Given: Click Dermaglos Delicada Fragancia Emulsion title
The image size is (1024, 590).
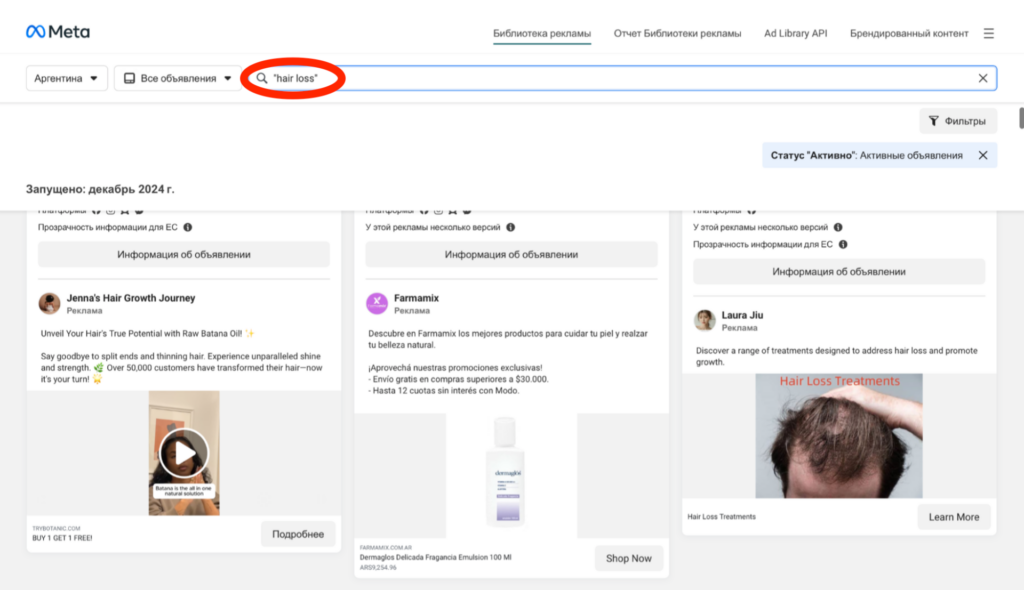Looking at the screenshot, I should (436, 557).
